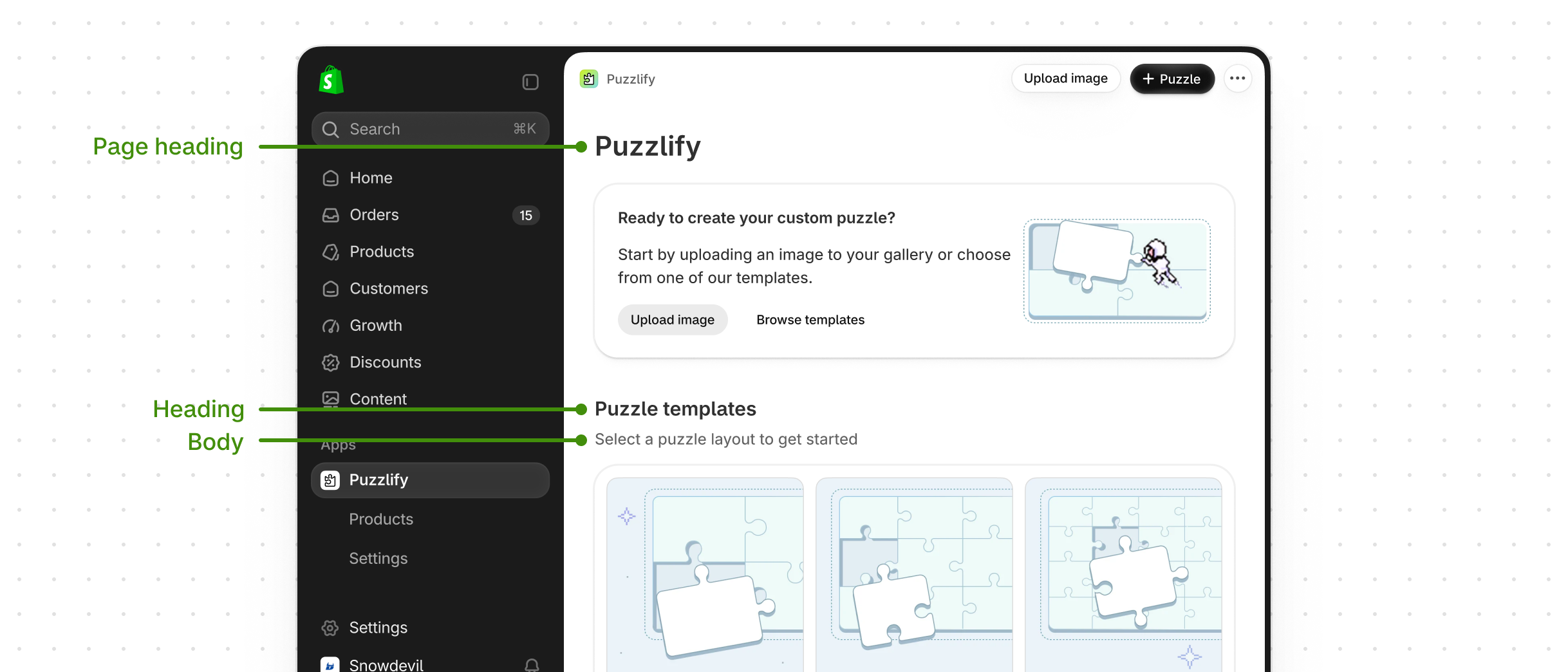Click the Puzzlify app icon in the sidebar

pos(330,480)
